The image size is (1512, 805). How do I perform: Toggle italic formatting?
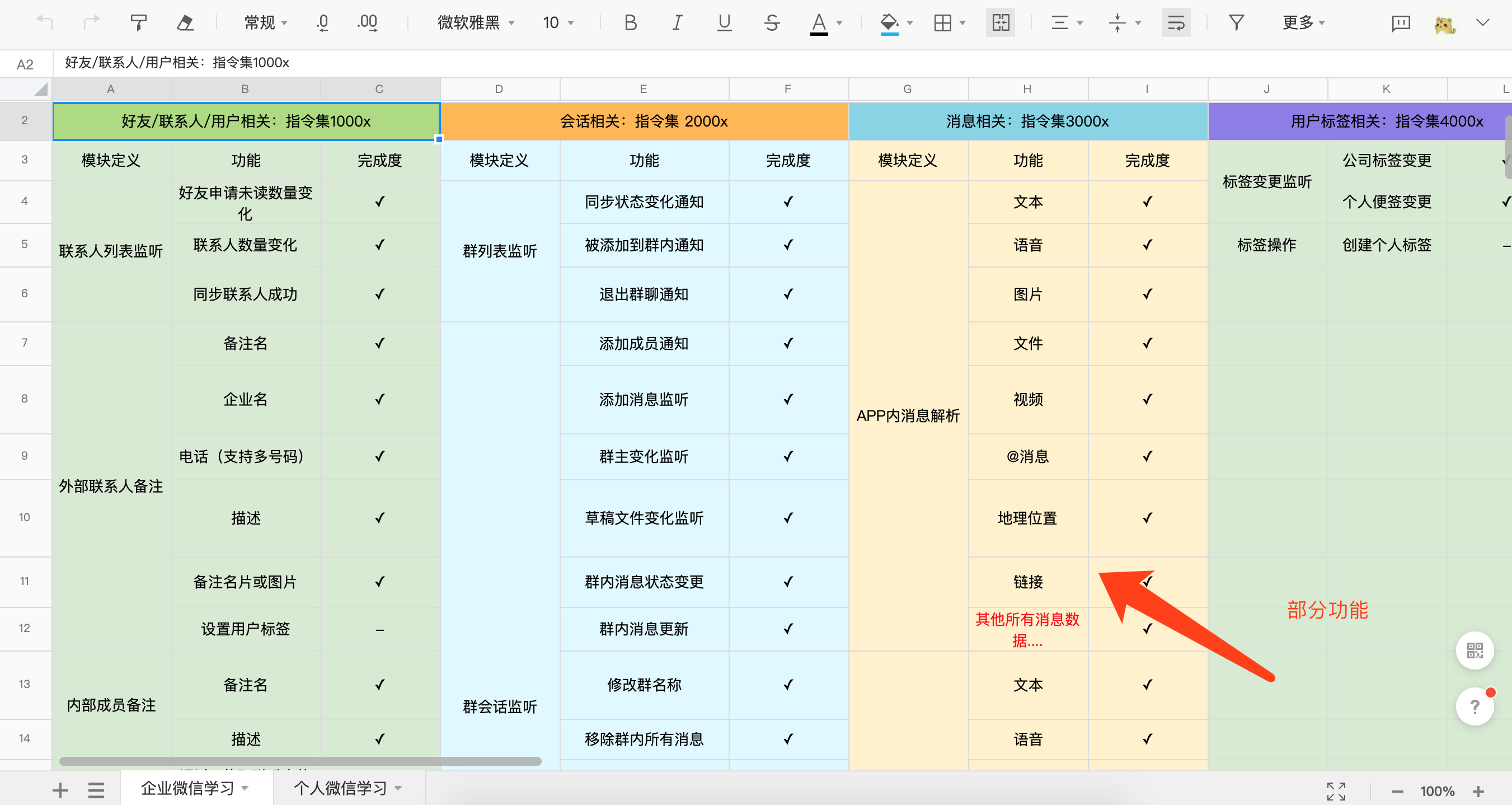pyautogui.click(x=677, y=23)
